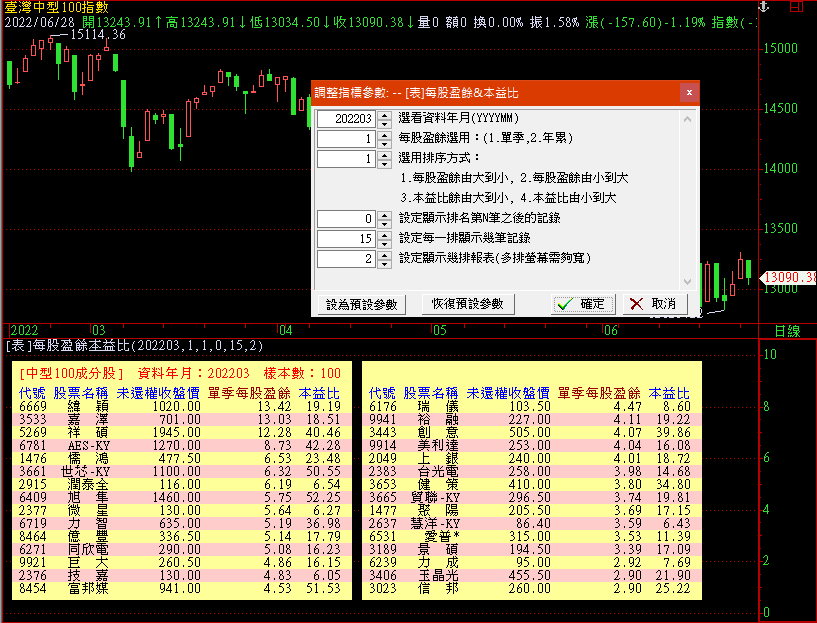817x623 pixels.
Task: Click the 本益比 column header in the right table
Action: (x=669, y=393)
